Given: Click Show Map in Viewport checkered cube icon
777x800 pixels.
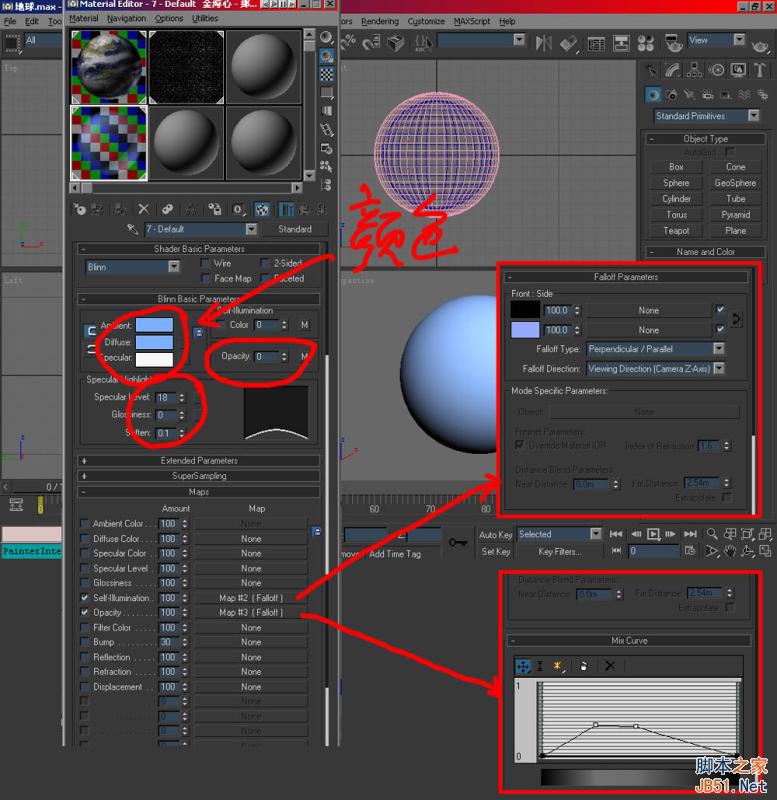Looking at the screenshot, I should click(x=262, y=209).
